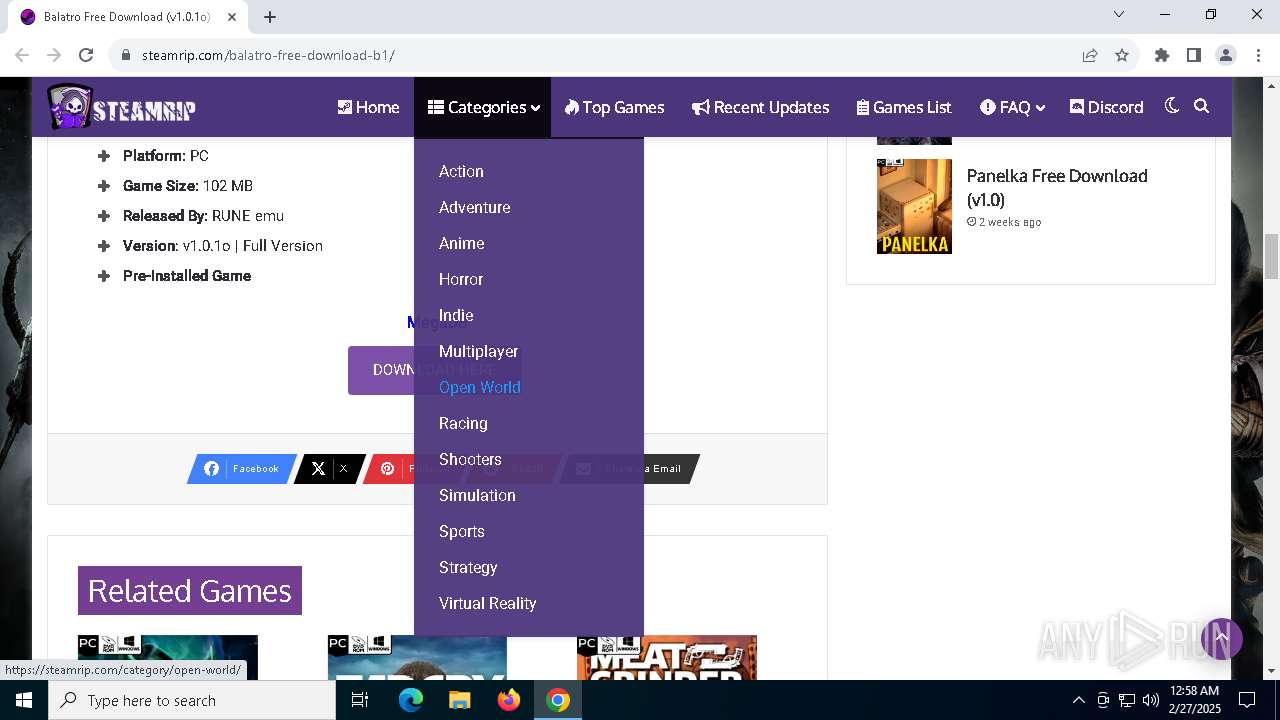This screenshot has width=1280, height=720.
Task: Go to Home page
Action: (x=368, y=107)
